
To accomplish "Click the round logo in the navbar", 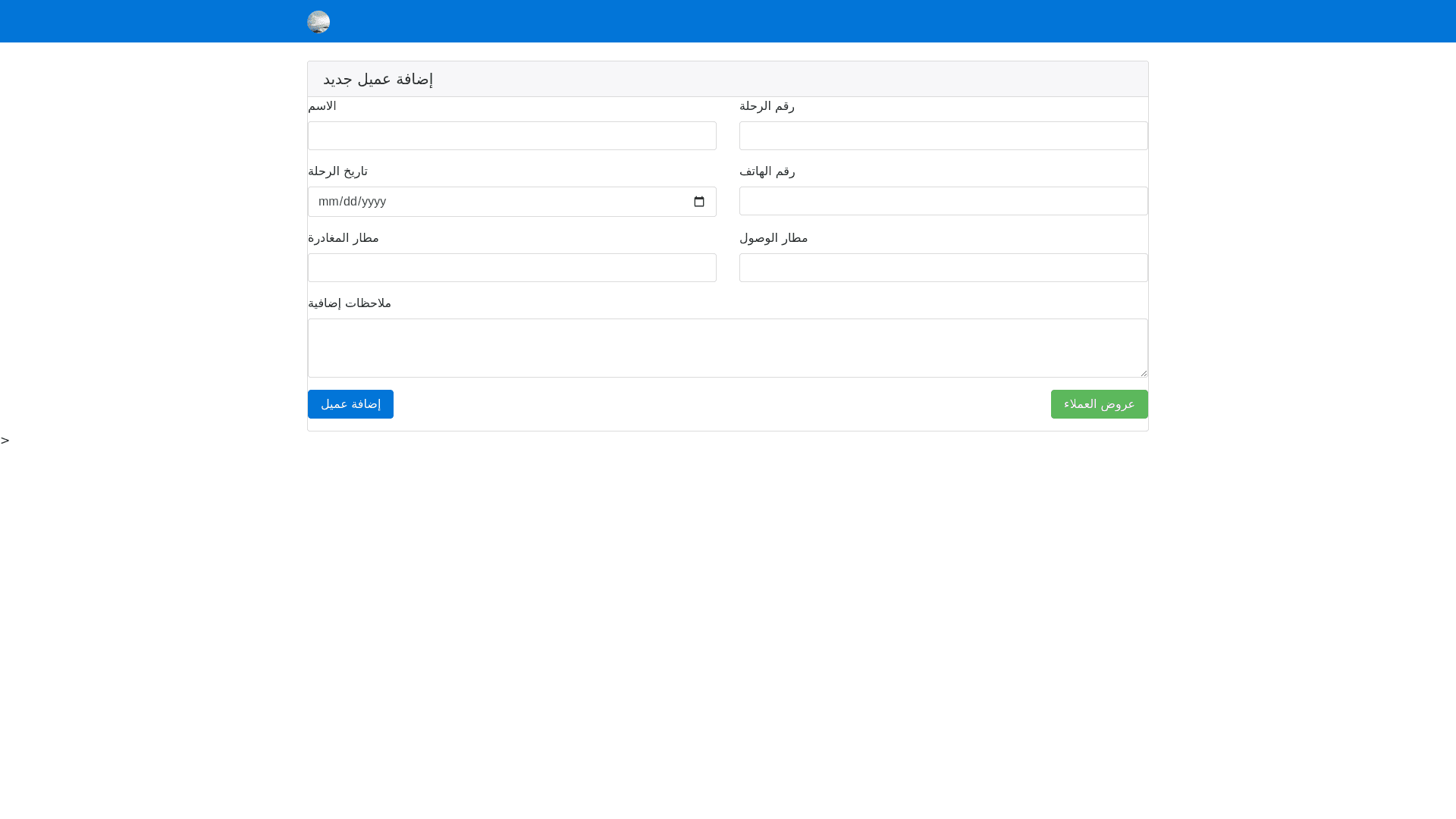I will (x=318, y=22).
